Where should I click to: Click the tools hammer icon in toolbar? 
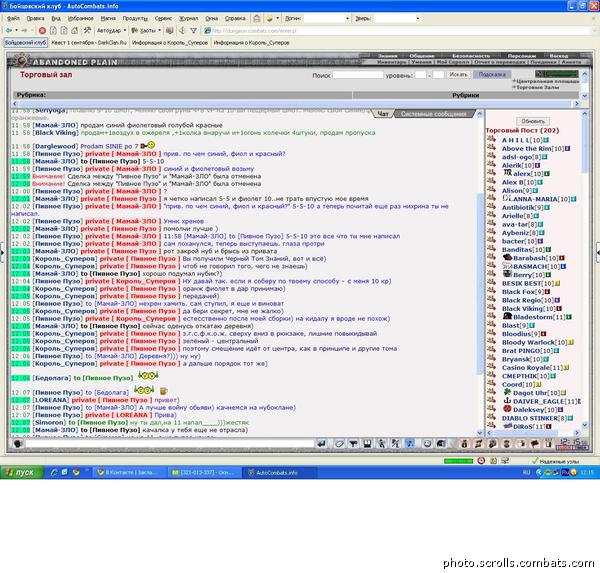point(87,30)
